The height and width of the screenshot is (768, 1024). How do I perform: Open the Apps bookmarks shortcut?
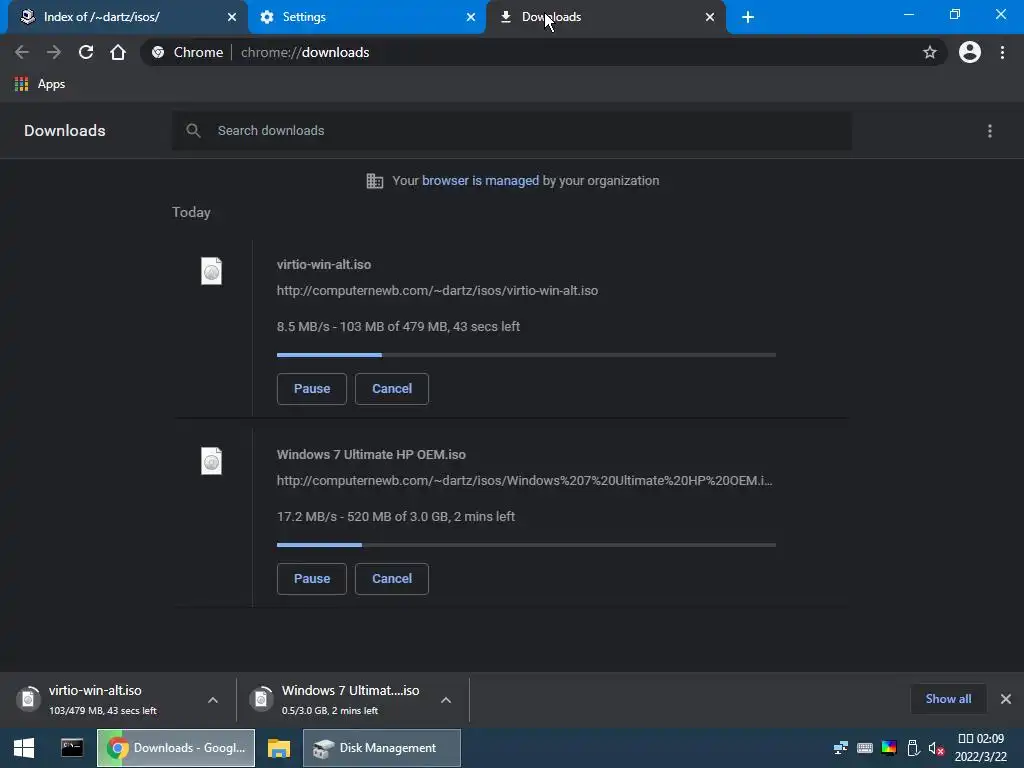(x=40, y=84)
